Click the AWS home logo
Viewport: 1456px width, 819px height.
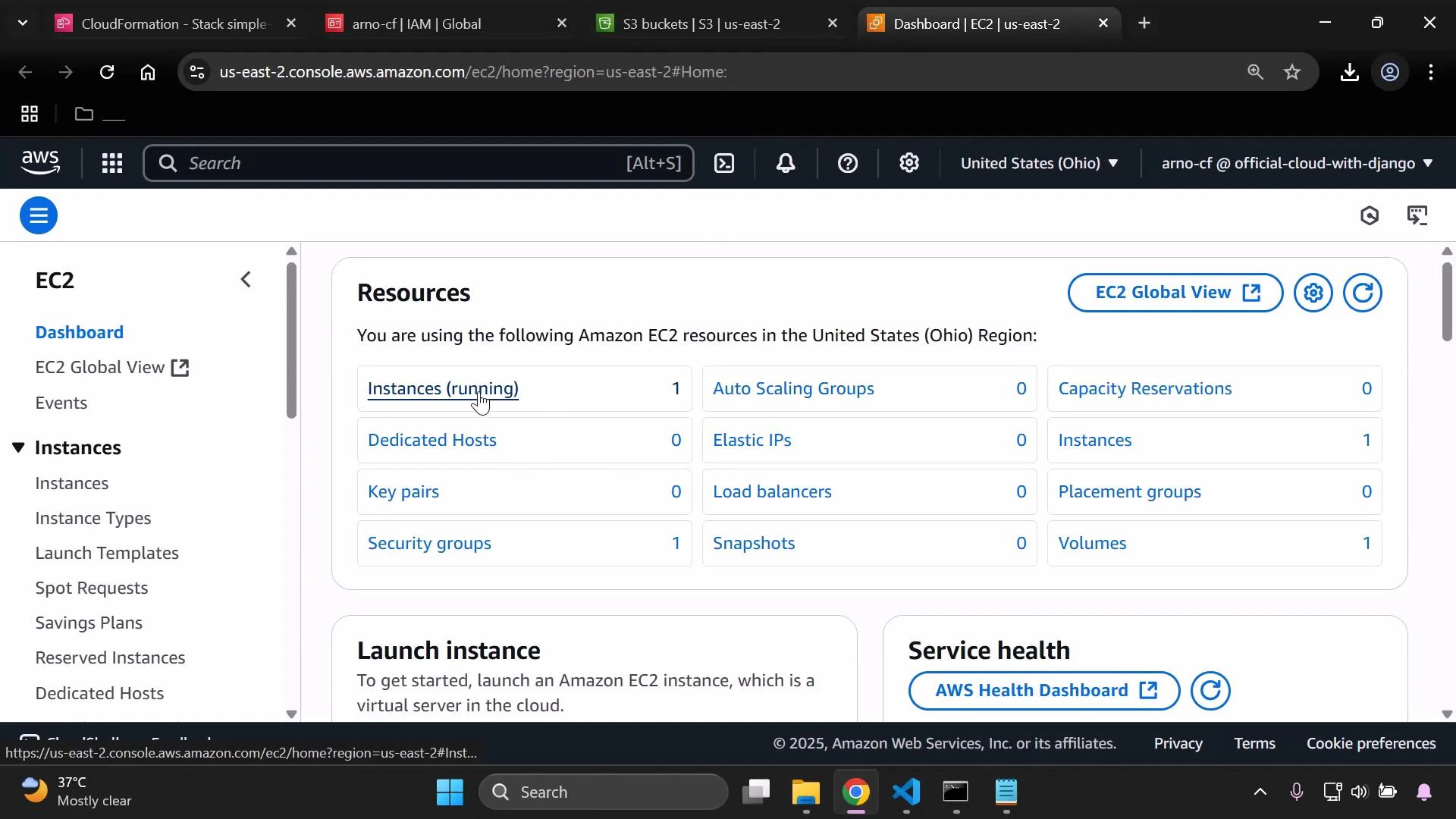pos(40,162)
